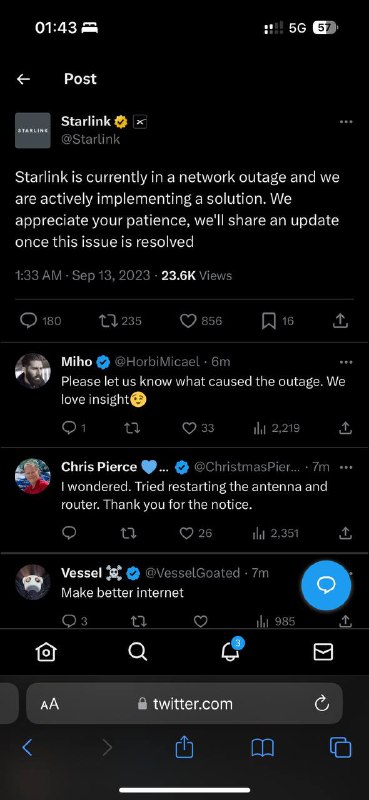Image resolution: width=369 pixels, height=800 pixels.
Task: Like Miho's reply with 33 likes
Action: pyautogui.click(x=189, y=428)
